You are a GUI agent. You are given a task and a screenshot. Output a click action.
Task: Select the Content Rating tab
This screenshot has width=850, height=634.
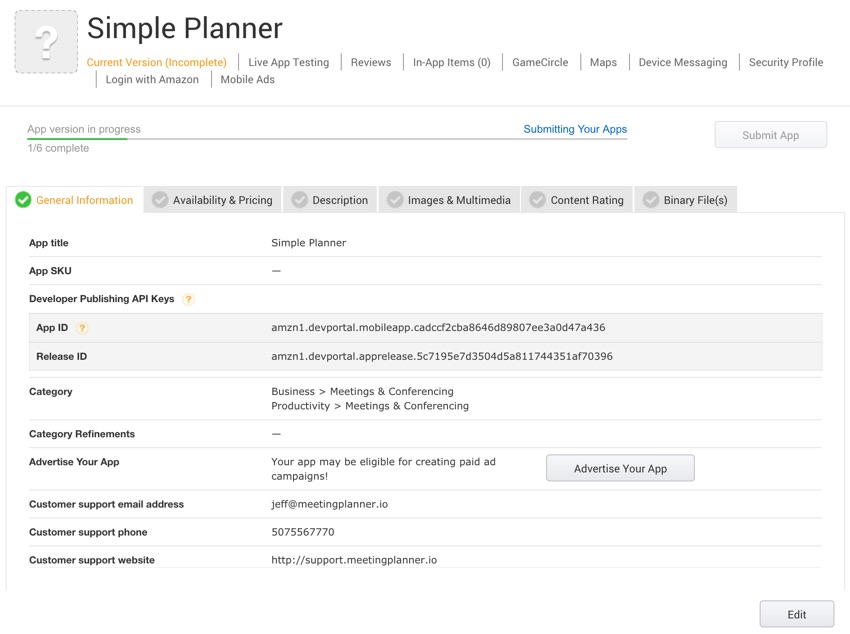(587, 200)
